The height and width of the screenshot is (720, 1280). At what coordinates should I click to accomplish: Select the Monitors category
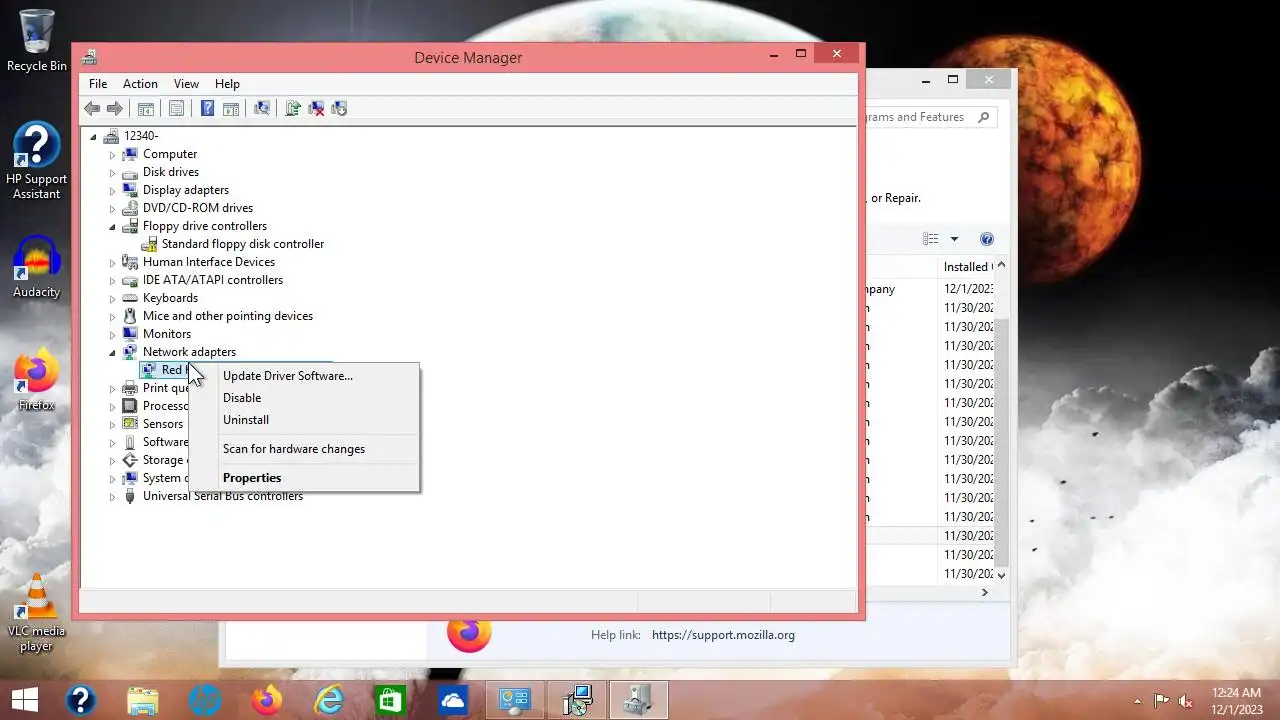pos(166,334)
